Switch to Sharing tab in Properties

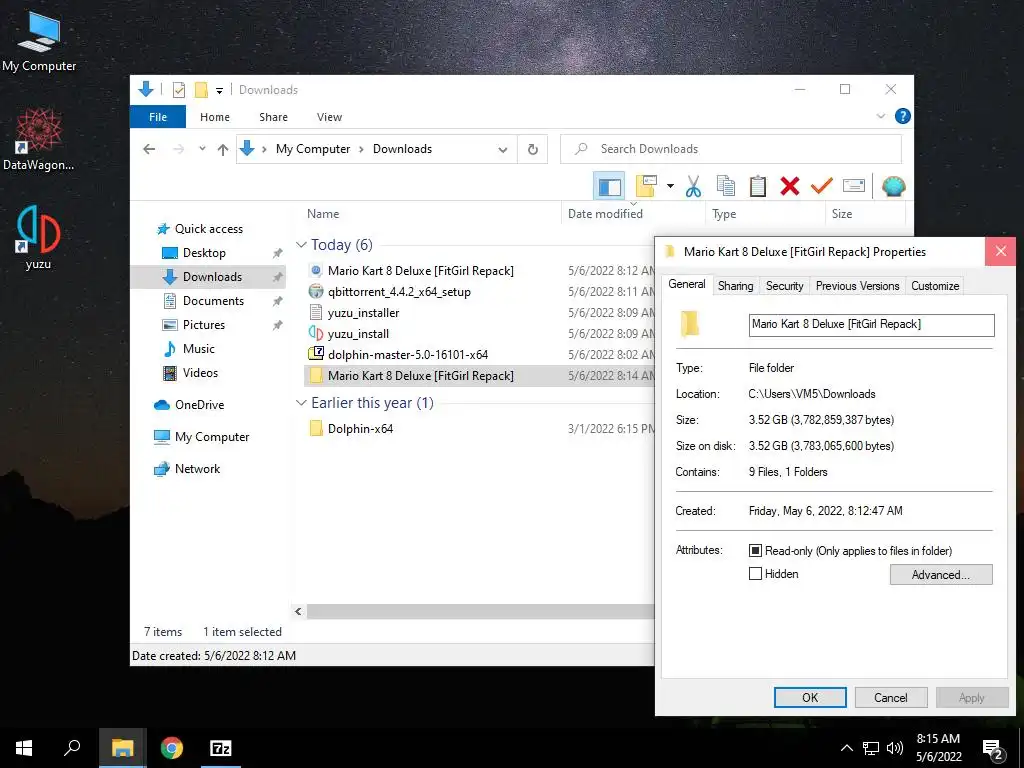click(735, 285)
